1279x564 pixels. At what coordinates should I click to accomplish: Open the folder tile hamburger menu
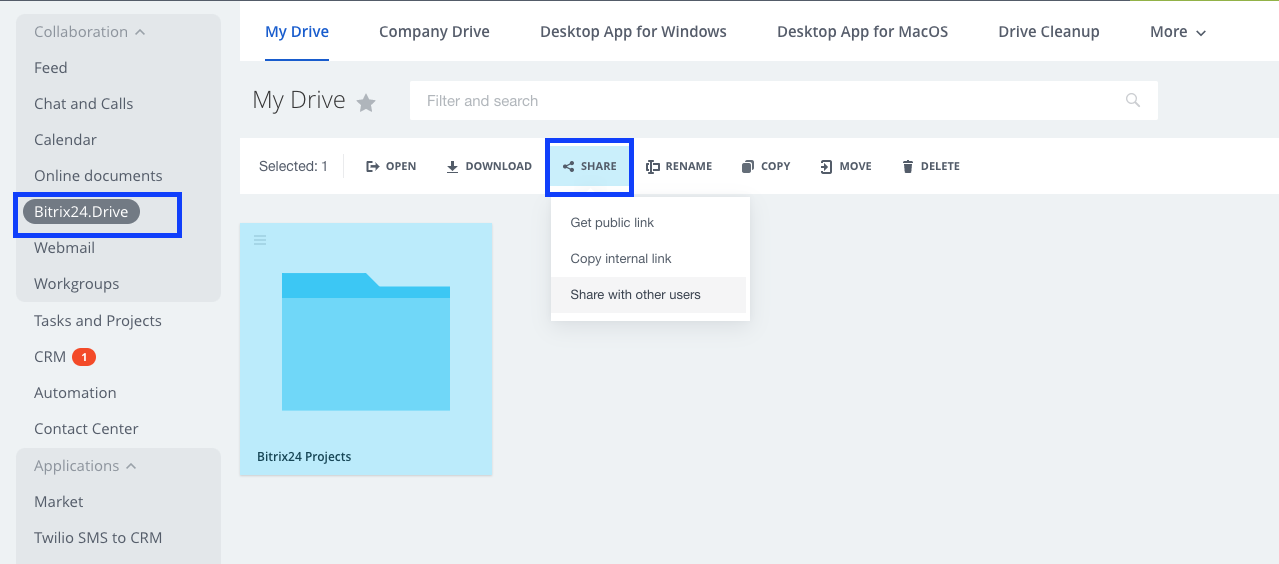260,239
